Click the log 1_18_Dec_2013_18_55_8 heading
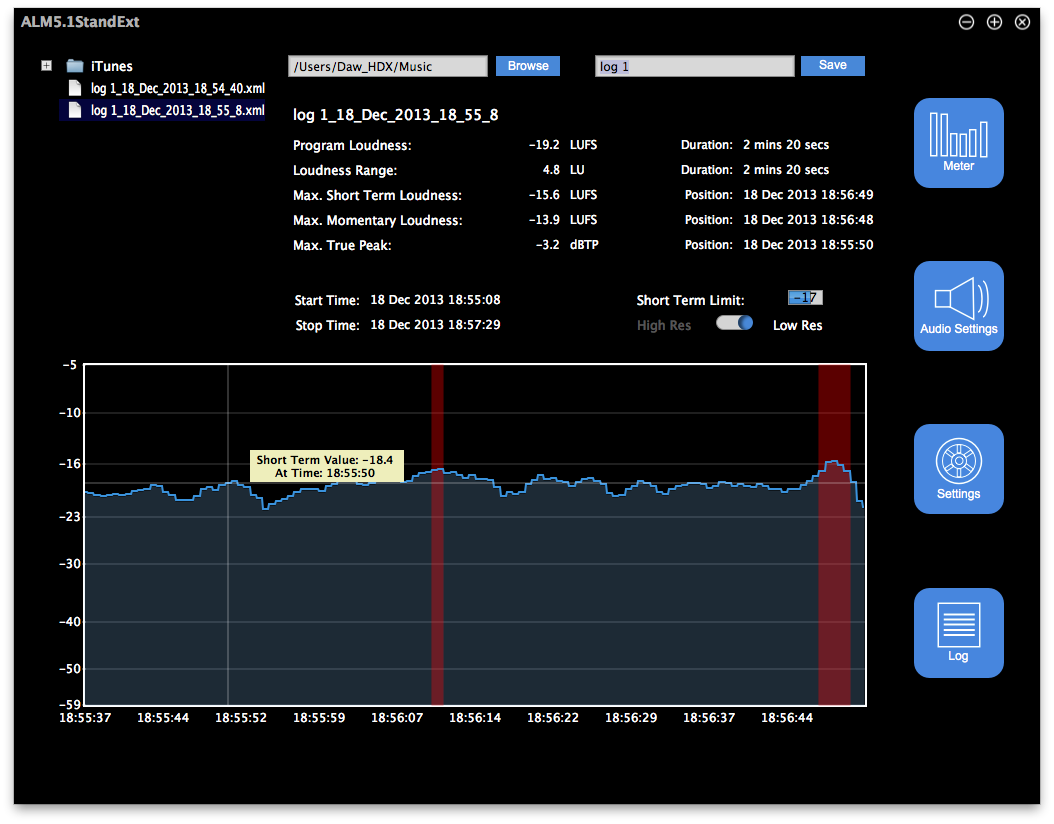Image resolution: width=1054 pixels, height=824 pixels. click(395, 115)
